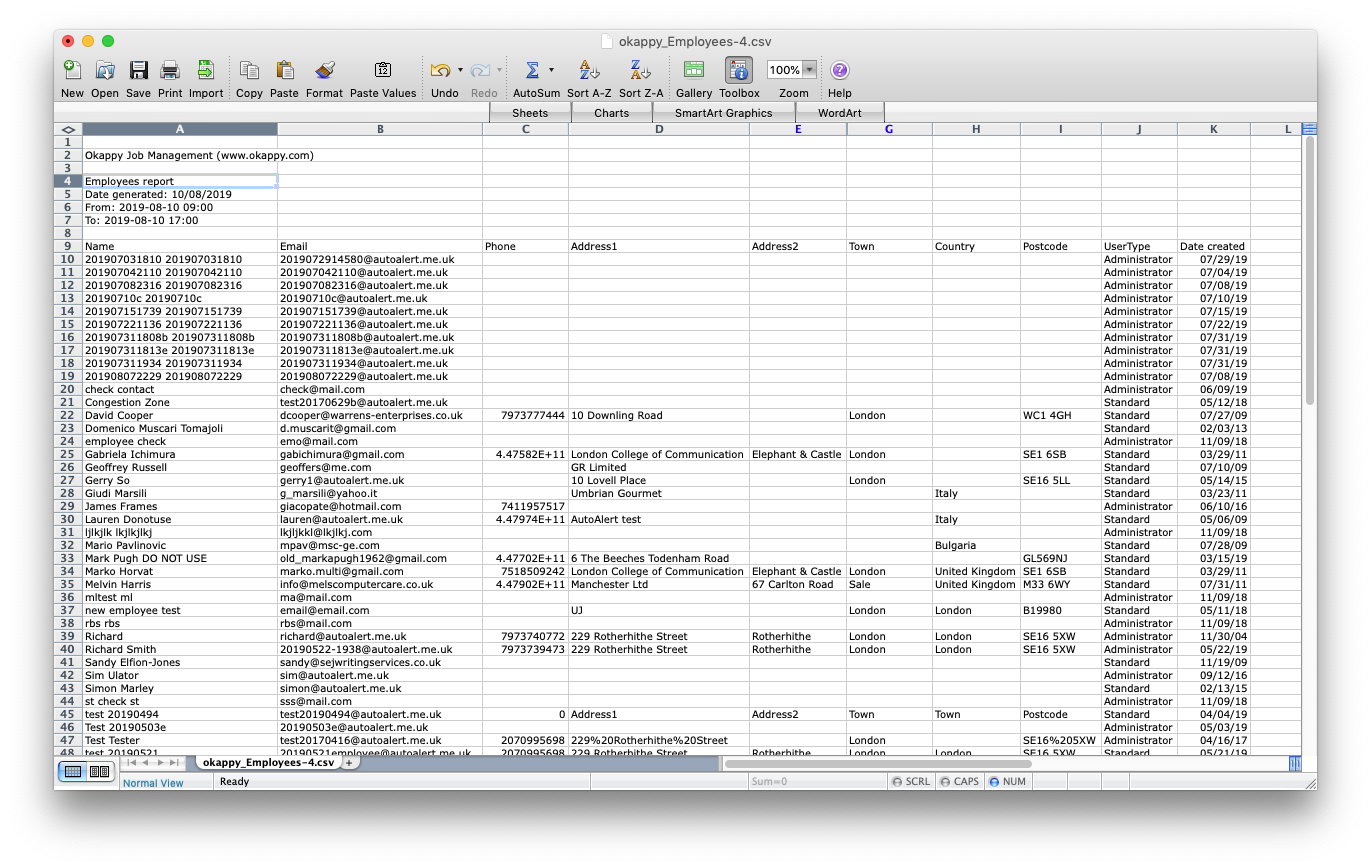Open the Toolbox panel
1371x868 pixels.
coord(738,70)
